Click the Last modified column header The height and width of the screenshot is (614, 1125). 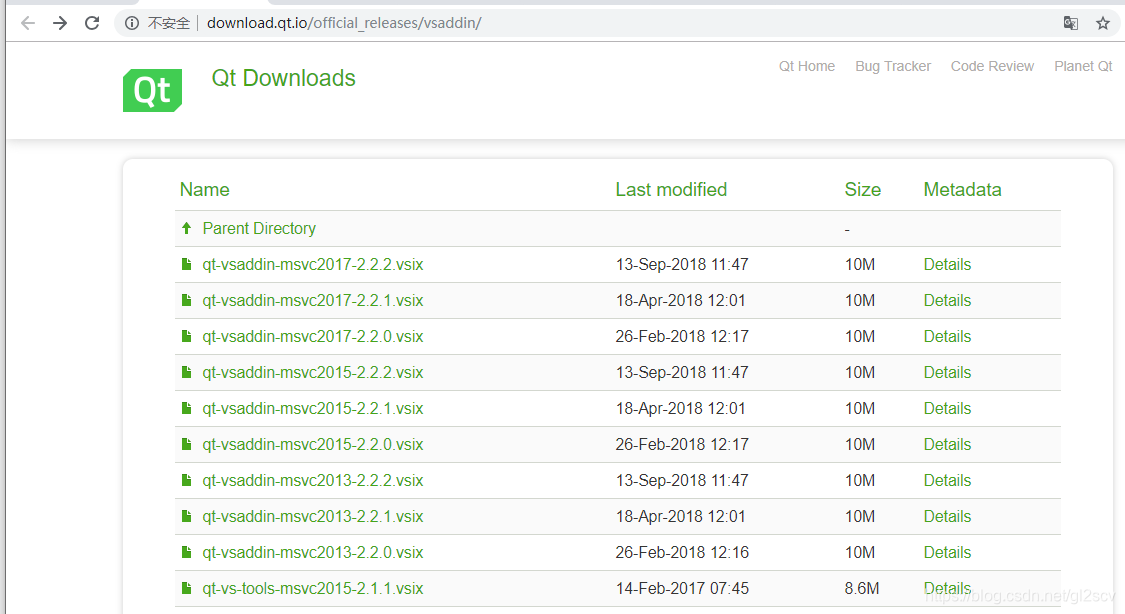[x=671, y=189]
